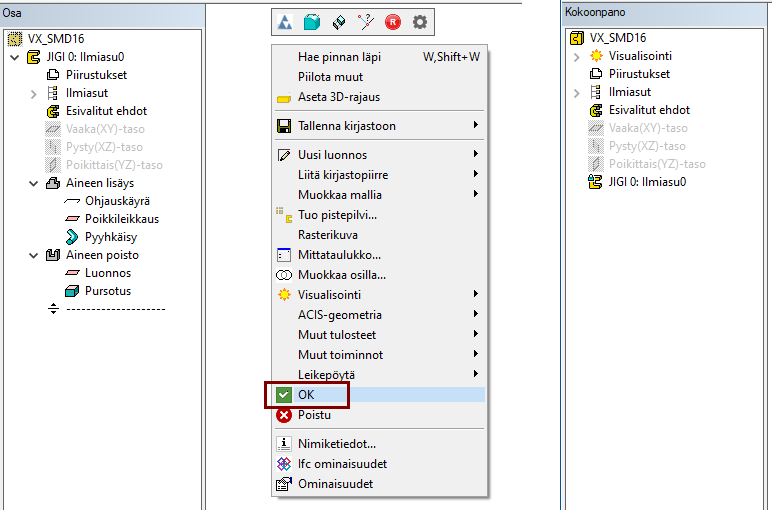Image resolution: width=772 pixels, height=510 pixels.
Task: Click the history end marker icon in Osa tree
Action: (x=53, y=309)
